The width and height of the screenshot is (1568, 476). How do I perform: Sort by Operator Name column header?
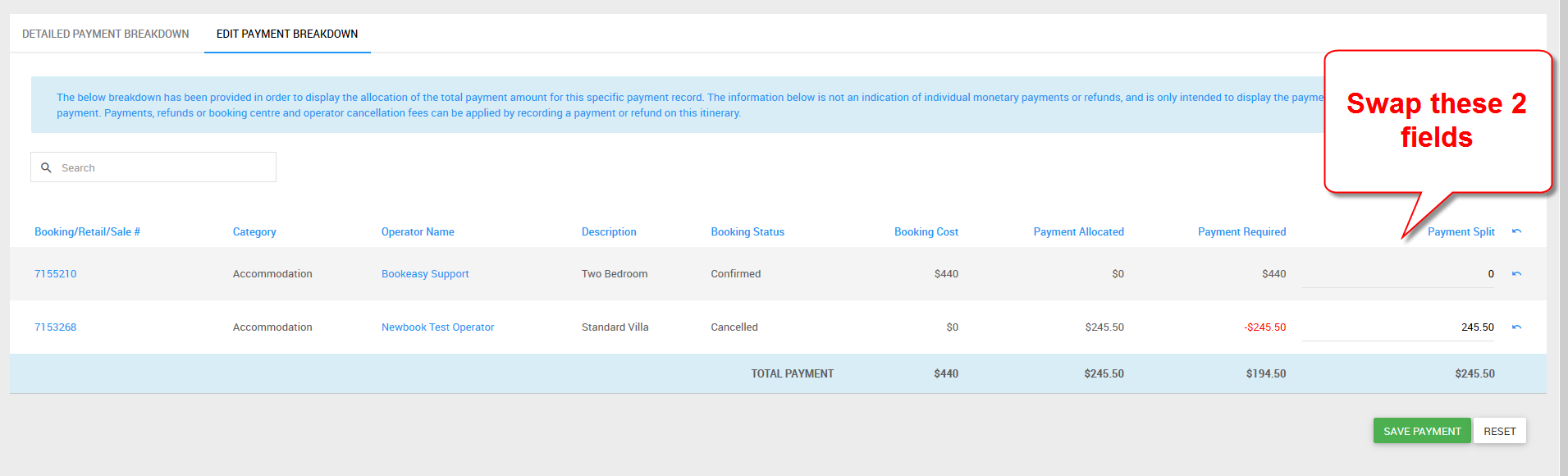[418, 232]
